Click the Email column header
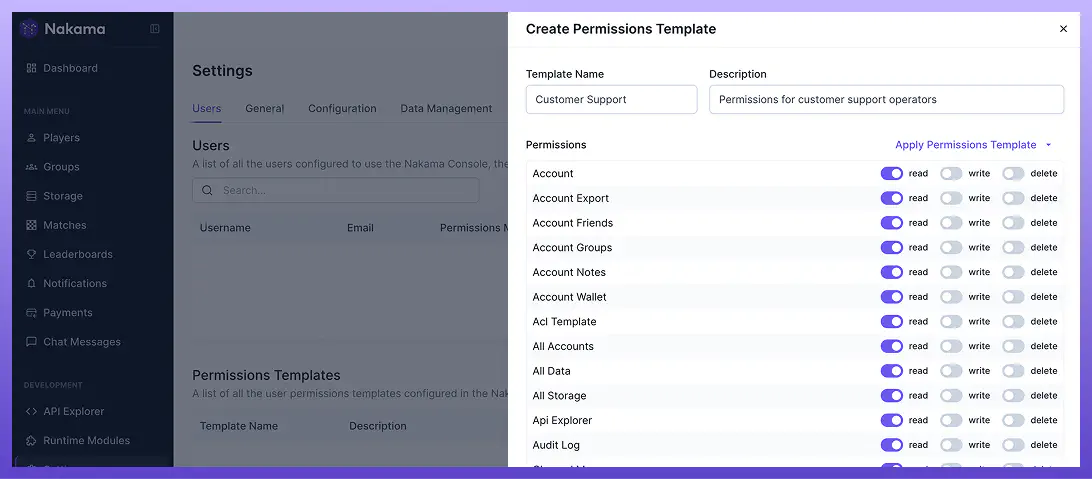Image resolution: width=1092 pixels, height=479 pixels. pyautogui.click(x=360, y=228)
